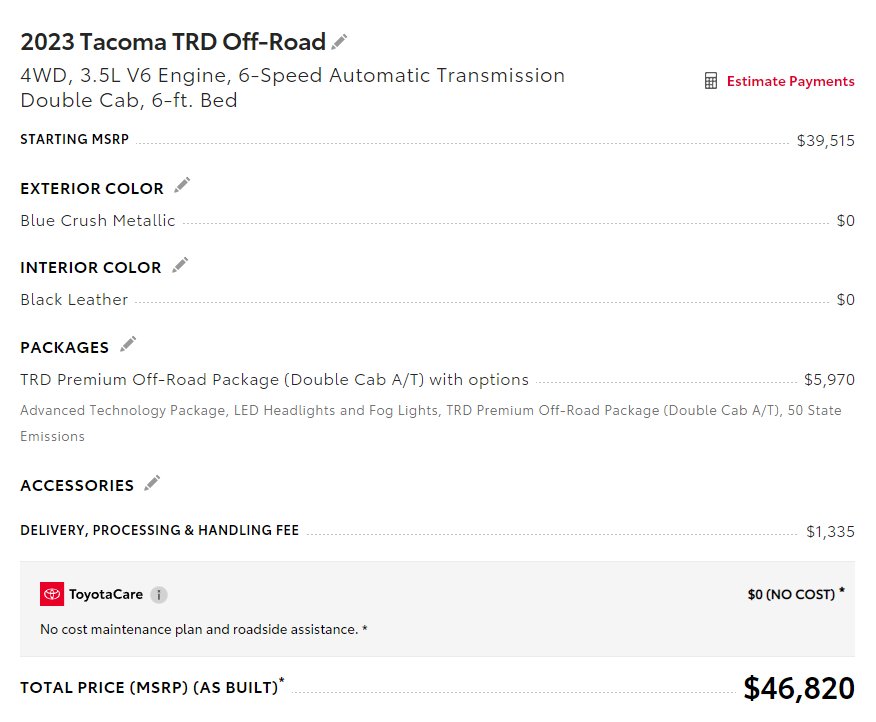Edit the 2023 Tacoma TRD Off-Road model
The height and width of the screenshot is (722, 876).
[339, 42]
